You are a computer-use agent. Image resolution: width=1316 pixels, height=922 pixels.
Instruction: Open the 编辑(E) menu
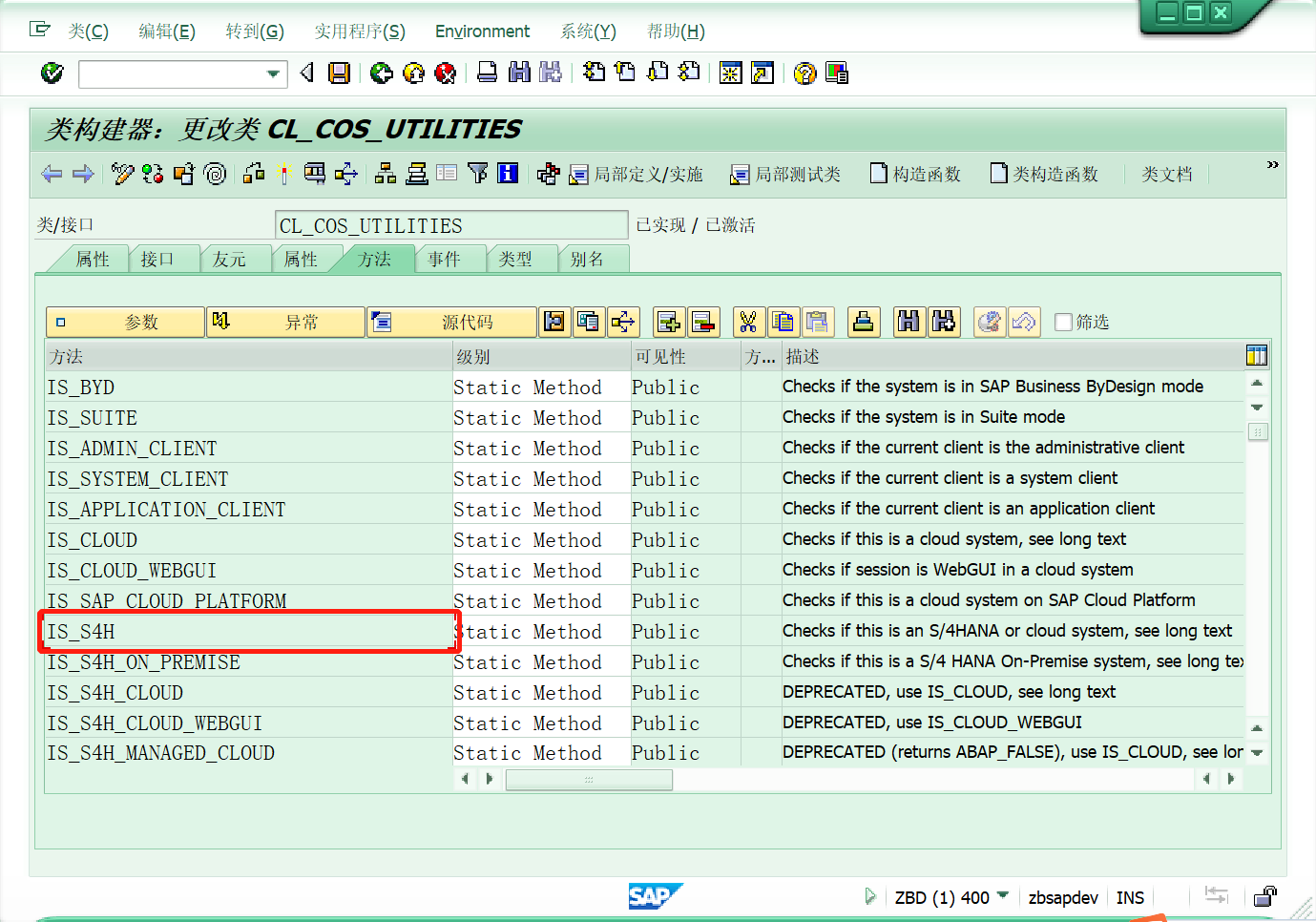click(x=167, y=31)
